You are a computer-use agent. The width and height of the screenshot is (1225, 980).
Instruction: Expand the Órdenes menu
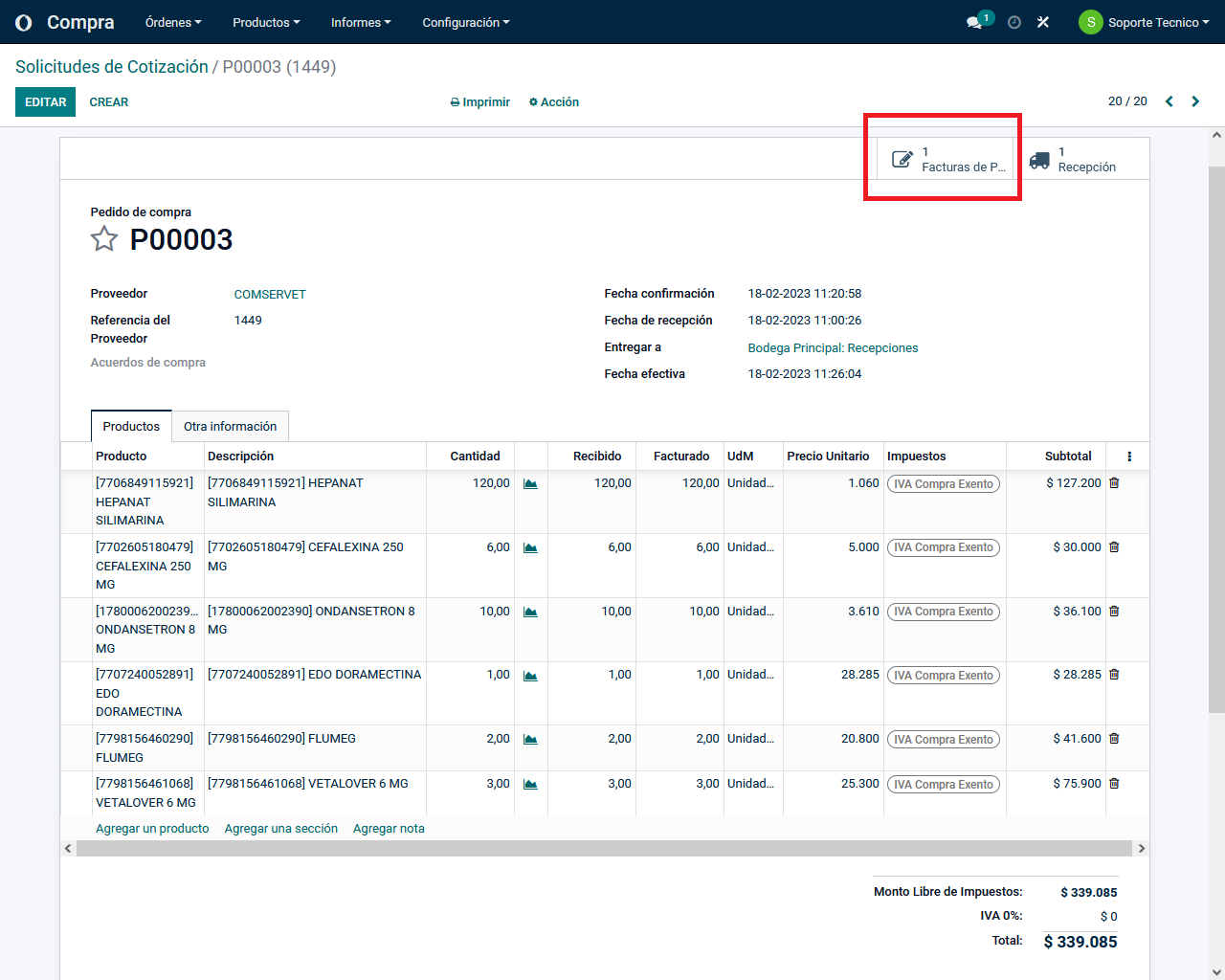click(173, 22)
